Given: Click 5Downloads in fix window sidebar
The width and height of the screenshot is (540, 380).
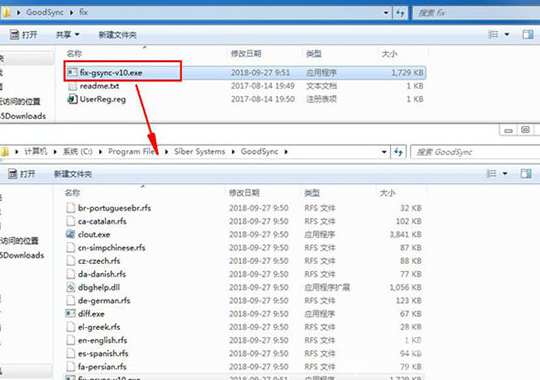Looking at the screenshot, I should coord(23,116).
